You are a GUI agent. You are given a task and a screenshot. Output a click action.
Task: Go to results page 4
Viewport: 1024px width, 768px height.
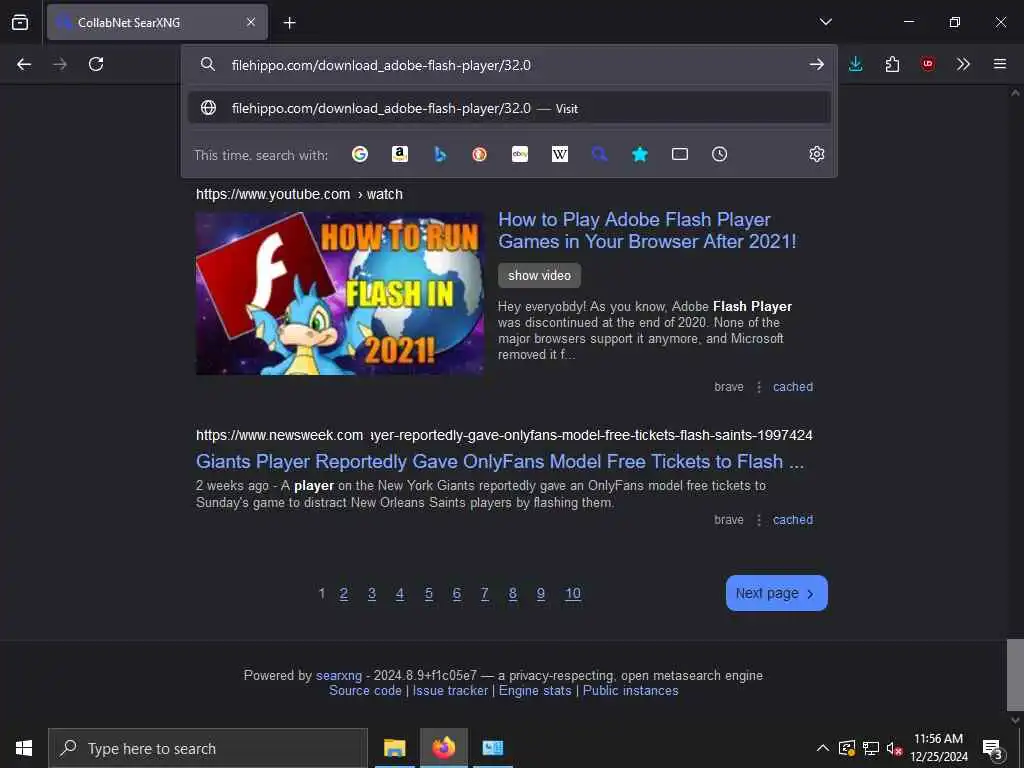pyautogui.click(x=400, y=594)
